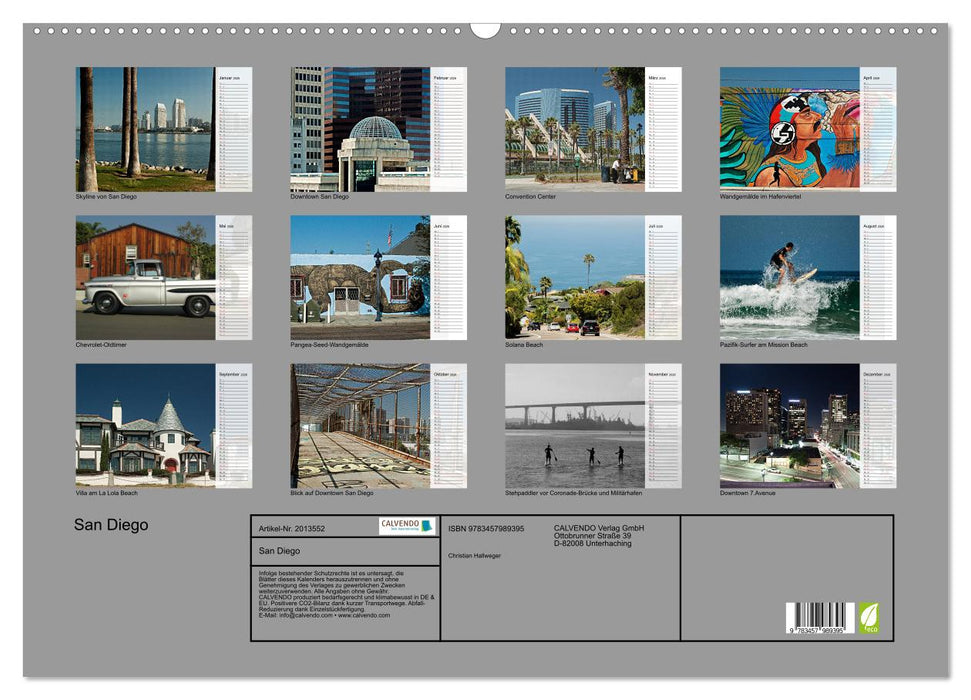This screenshot has width=971, height=700.
Task: Select the Pazifik-Surfer am Mission Beach photo
Action: point(790,280)
